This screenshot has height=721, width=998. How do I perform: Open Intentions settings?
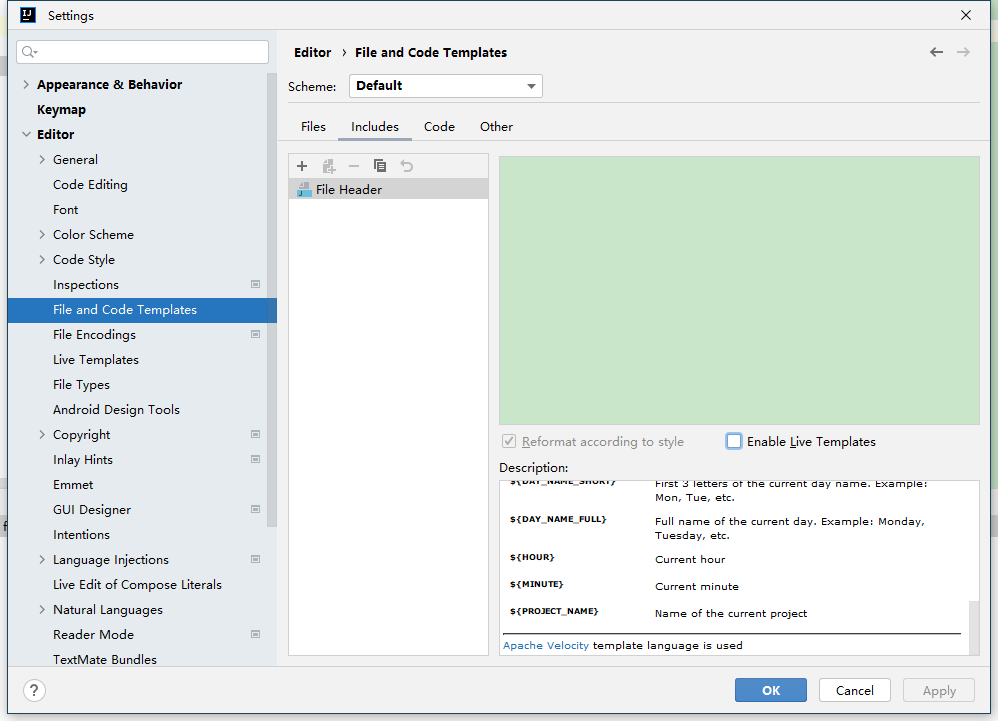pyautogui.click(x=81, y=535)
